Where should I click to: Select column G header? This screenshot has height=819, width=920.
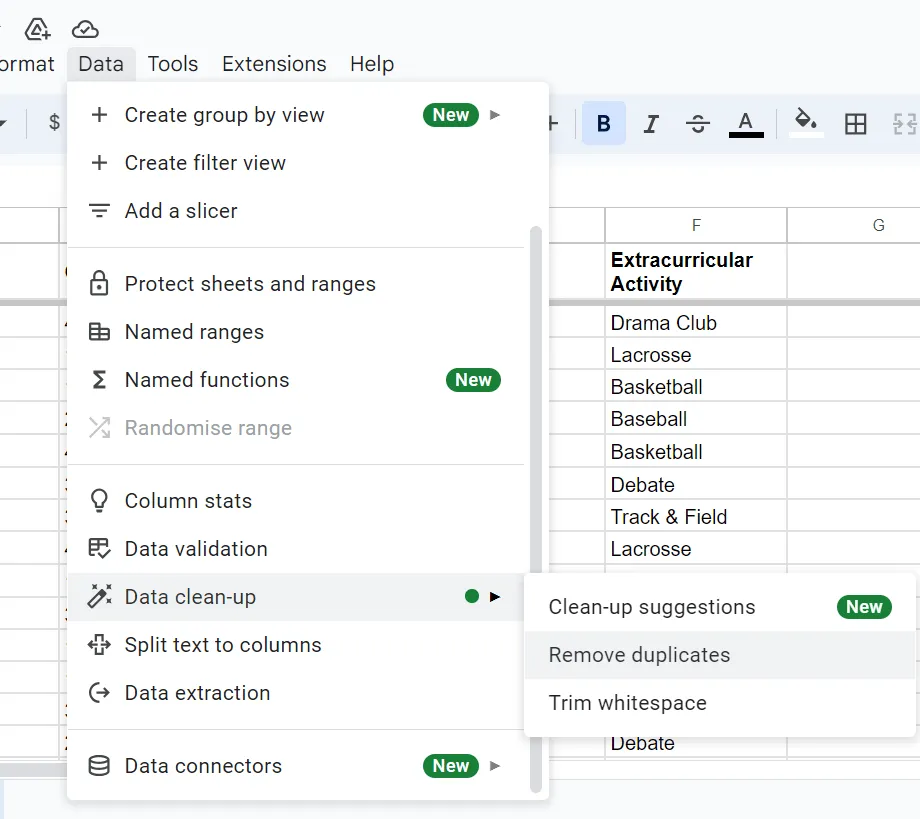pyautogui.click(x=878, y=225)
